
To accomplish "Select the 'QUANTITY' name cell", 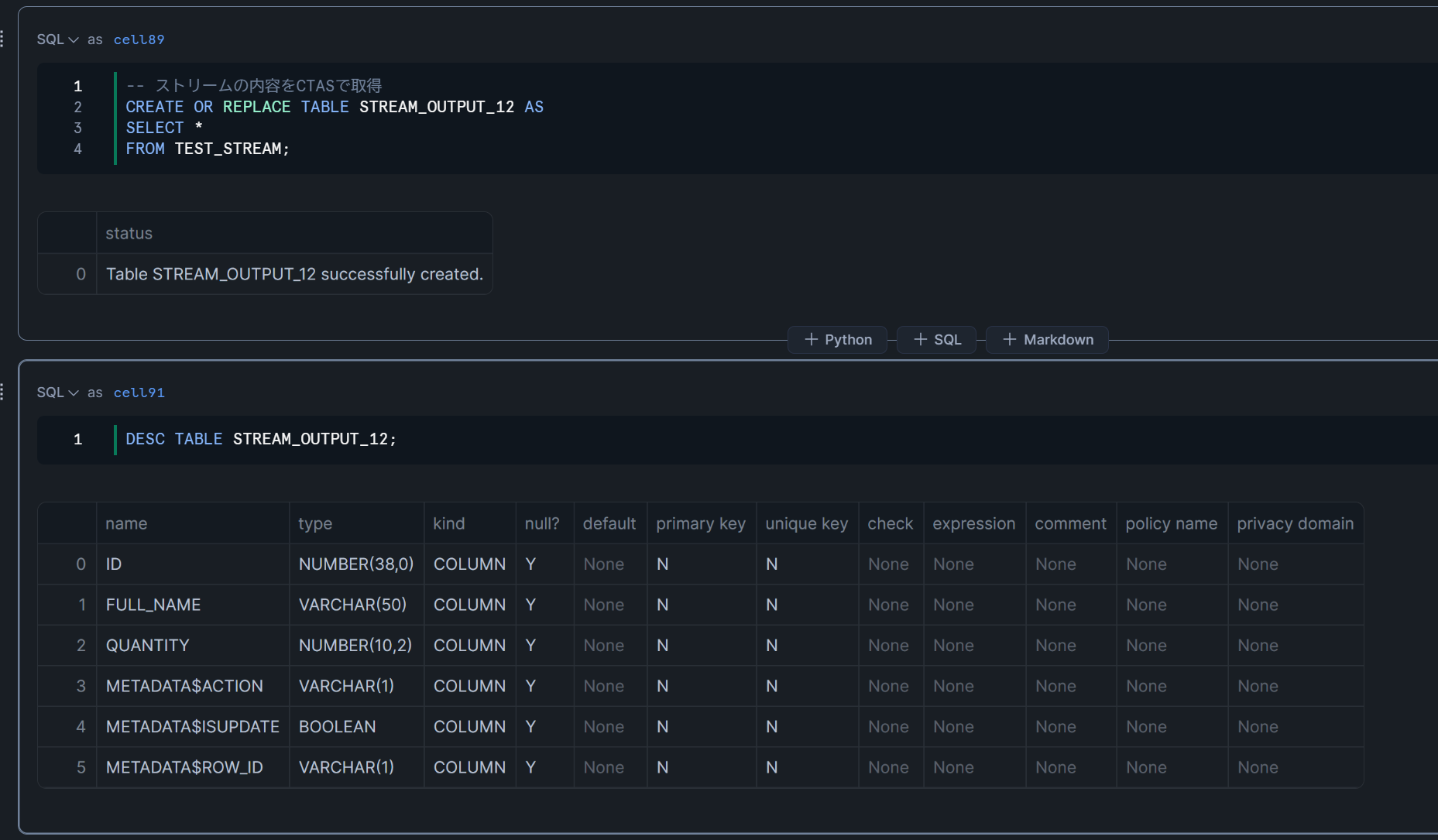I will point(193,646).
